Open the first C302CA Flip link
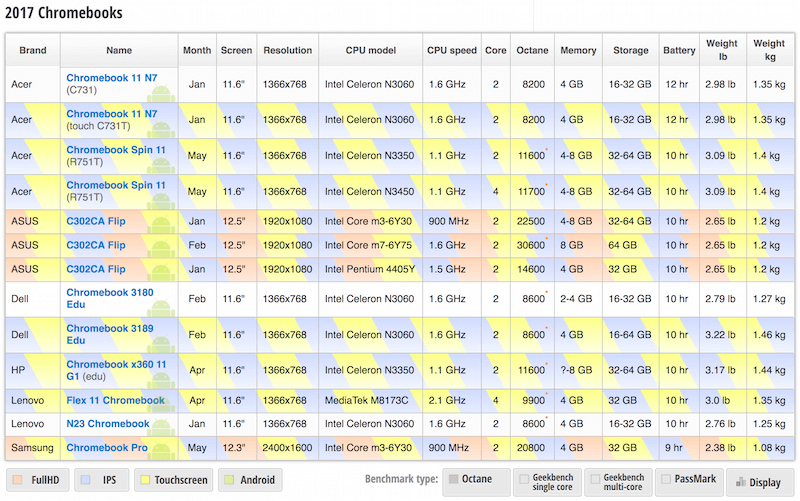The height and width of the screenshot is (501, 800). [96, 219]
